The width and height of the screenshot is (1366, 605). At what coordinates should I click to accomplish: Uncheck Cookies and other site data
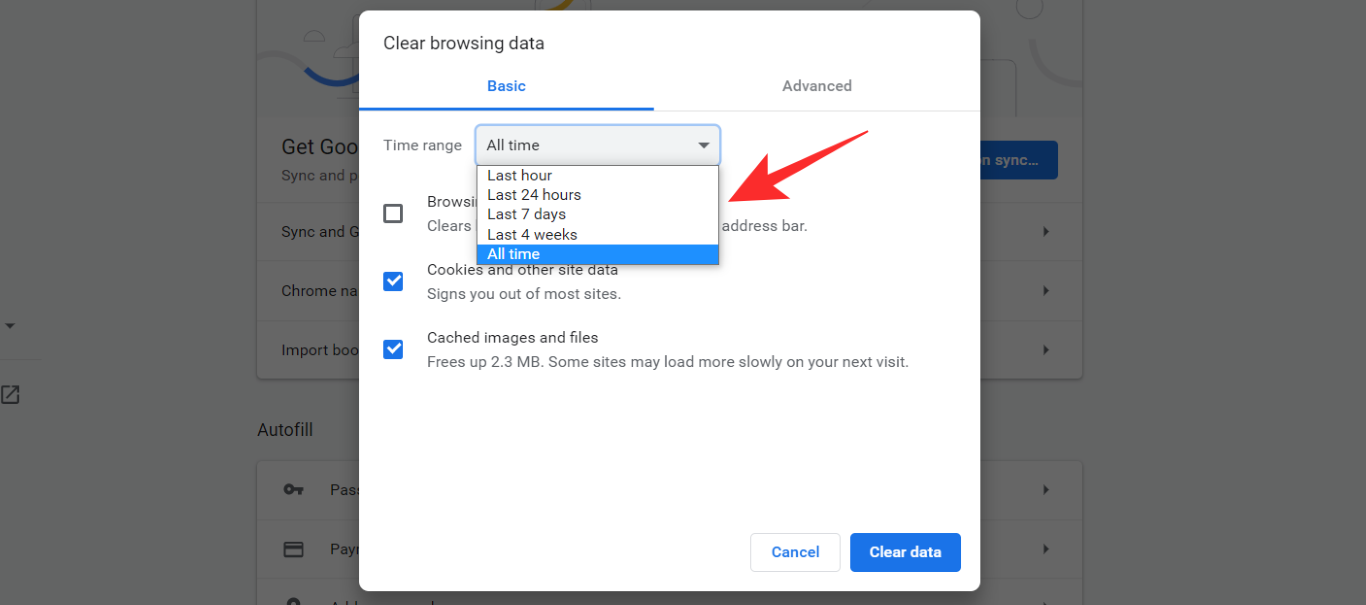click(393, 281)
